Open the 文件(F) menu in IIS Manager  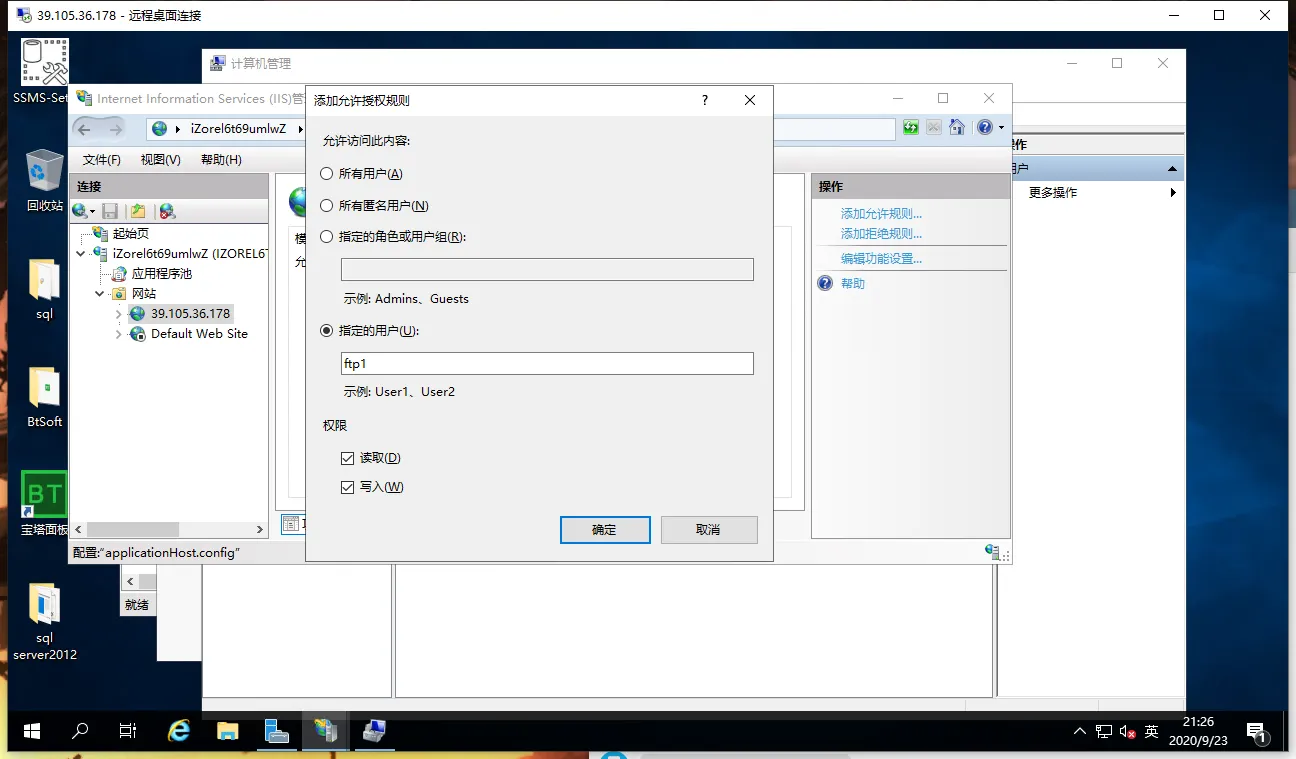click(102, 160)
